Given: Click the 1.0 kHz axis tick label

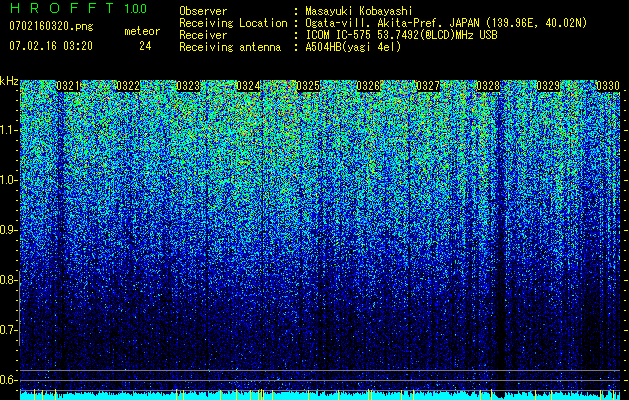Looking at the screenshot, I should pyautogui.click(x=9, y=181).
